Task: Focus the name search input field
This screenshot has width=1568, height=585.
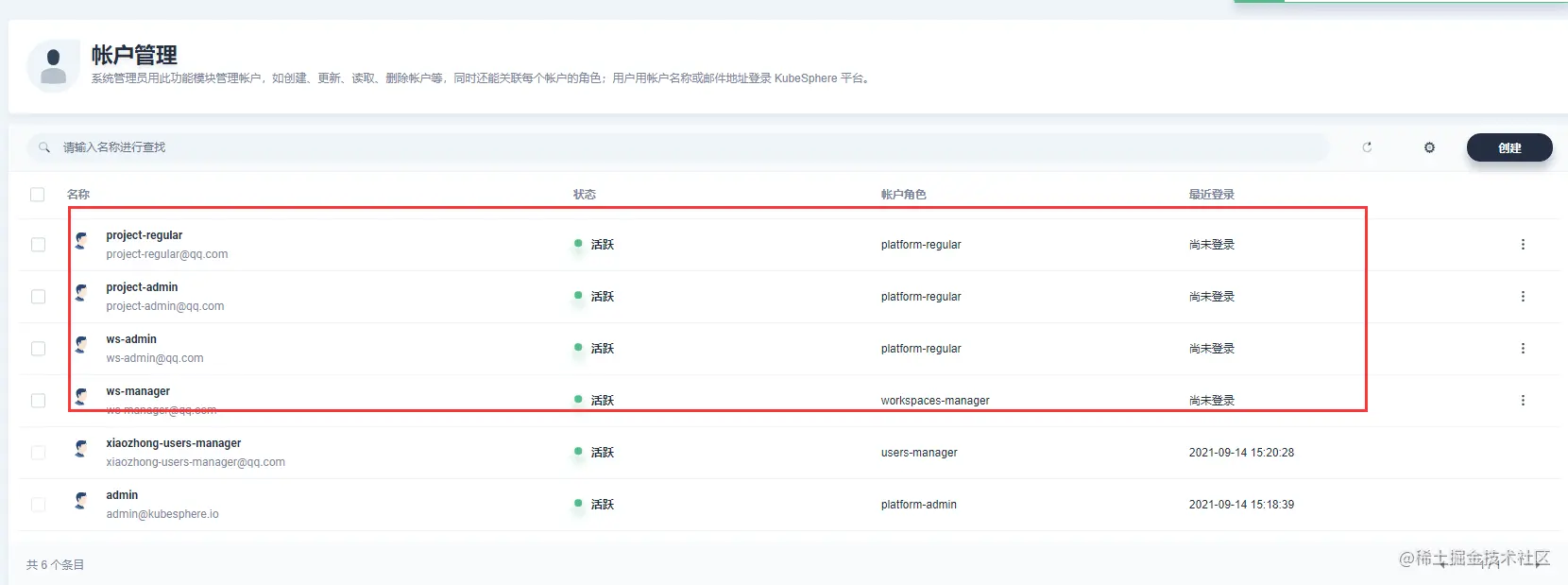Action: point(677,147)
